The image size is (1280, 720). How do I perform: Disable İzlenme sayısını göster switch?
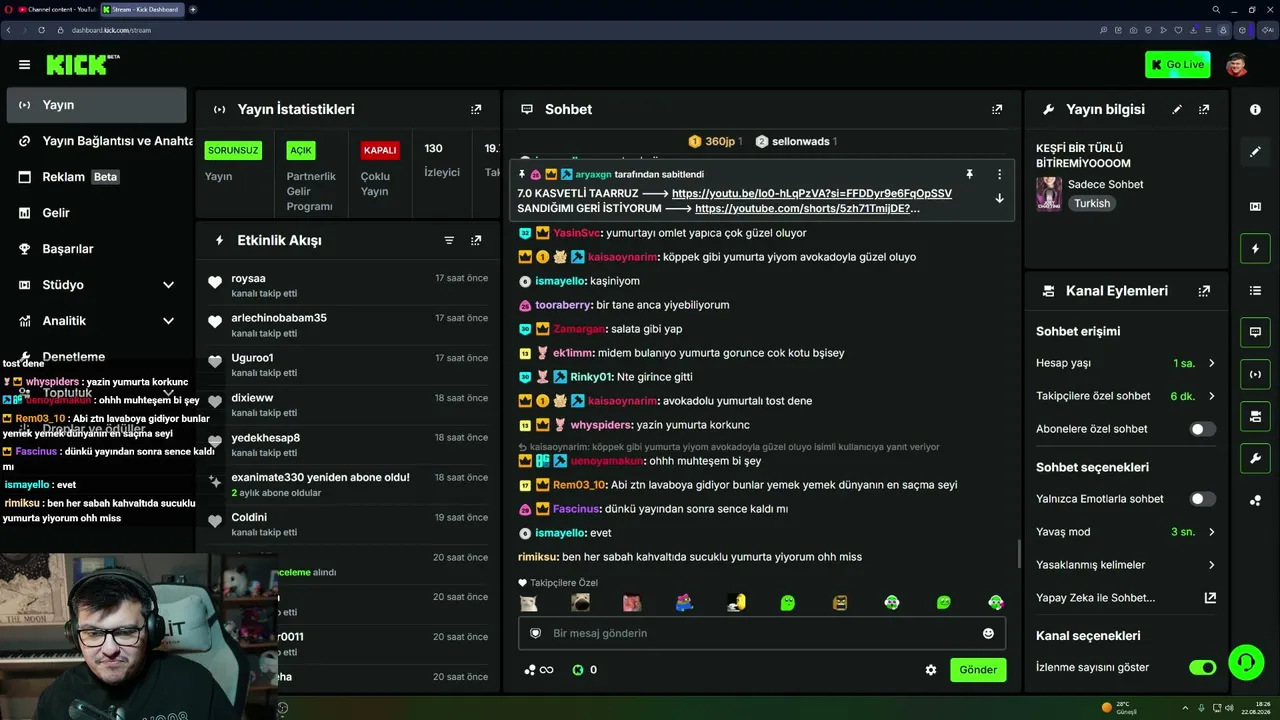[1202, 667]
